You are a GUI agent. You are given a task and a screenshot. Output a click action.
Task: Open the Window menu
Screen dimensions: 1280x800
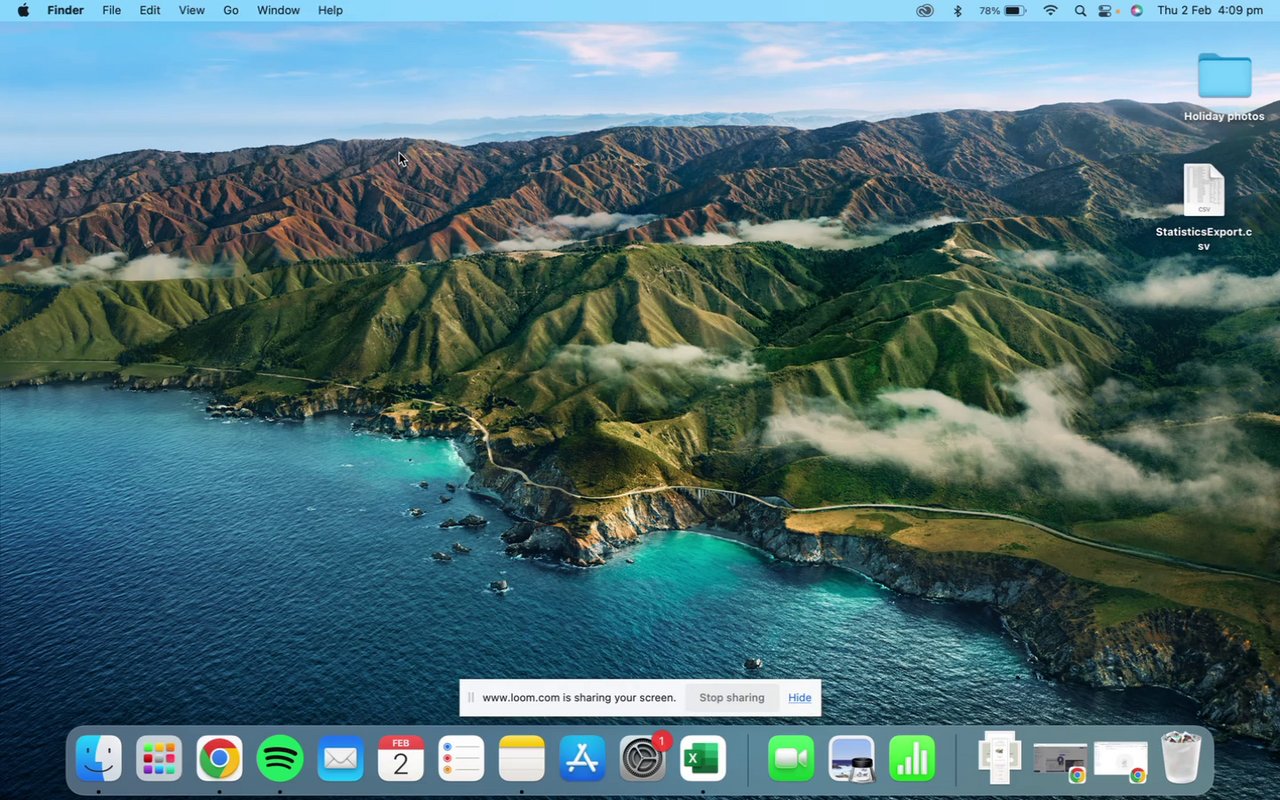pos(278,10)
